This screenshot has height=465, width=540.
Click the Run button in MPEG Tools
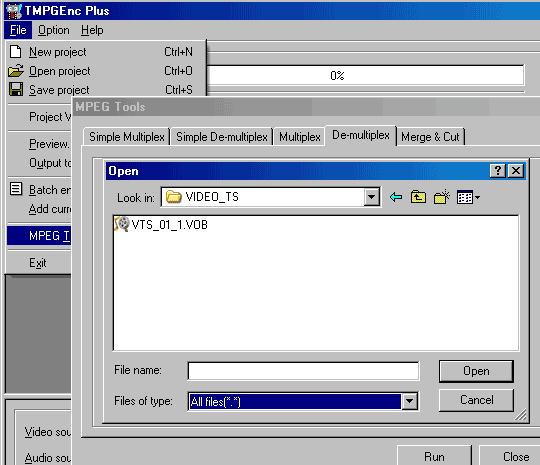pyautogui.click(x=434, y=456)
